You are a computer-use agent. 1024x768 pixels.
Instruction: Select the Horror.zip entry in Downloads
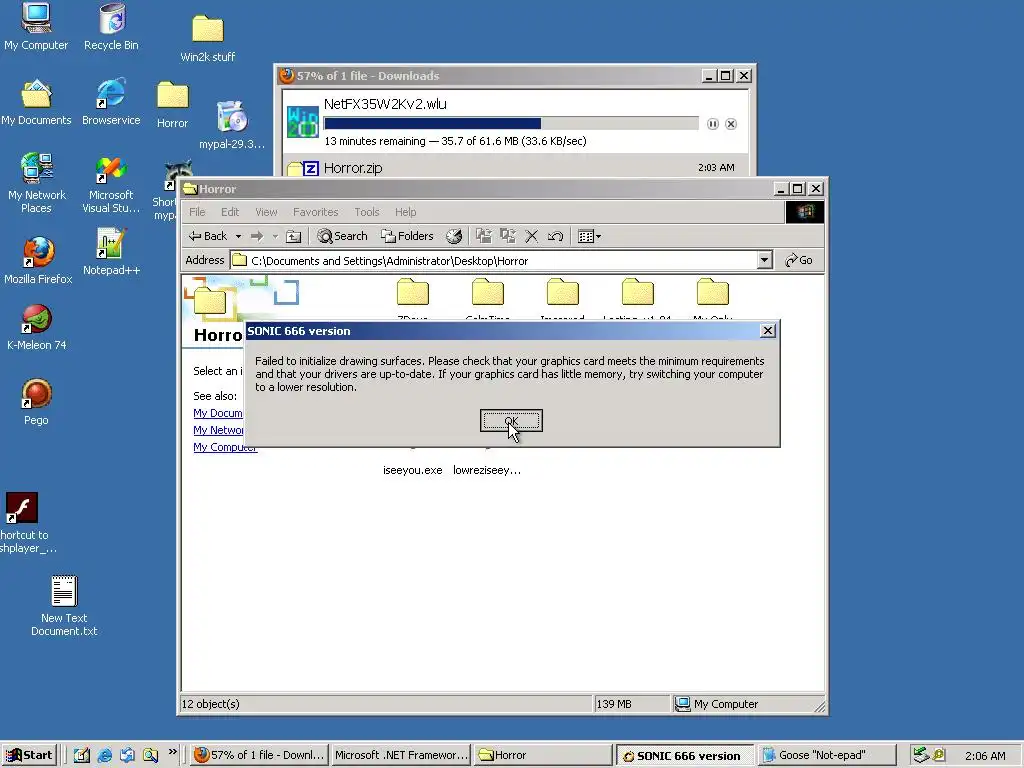pos(515,168)
